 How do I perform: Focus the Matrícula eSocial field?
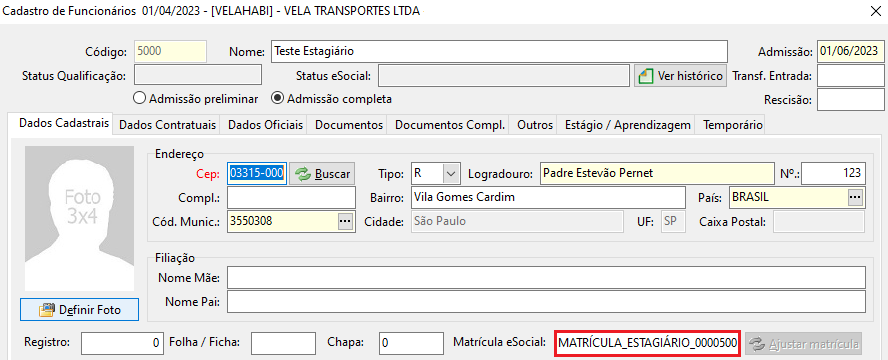tap(648, 344)
